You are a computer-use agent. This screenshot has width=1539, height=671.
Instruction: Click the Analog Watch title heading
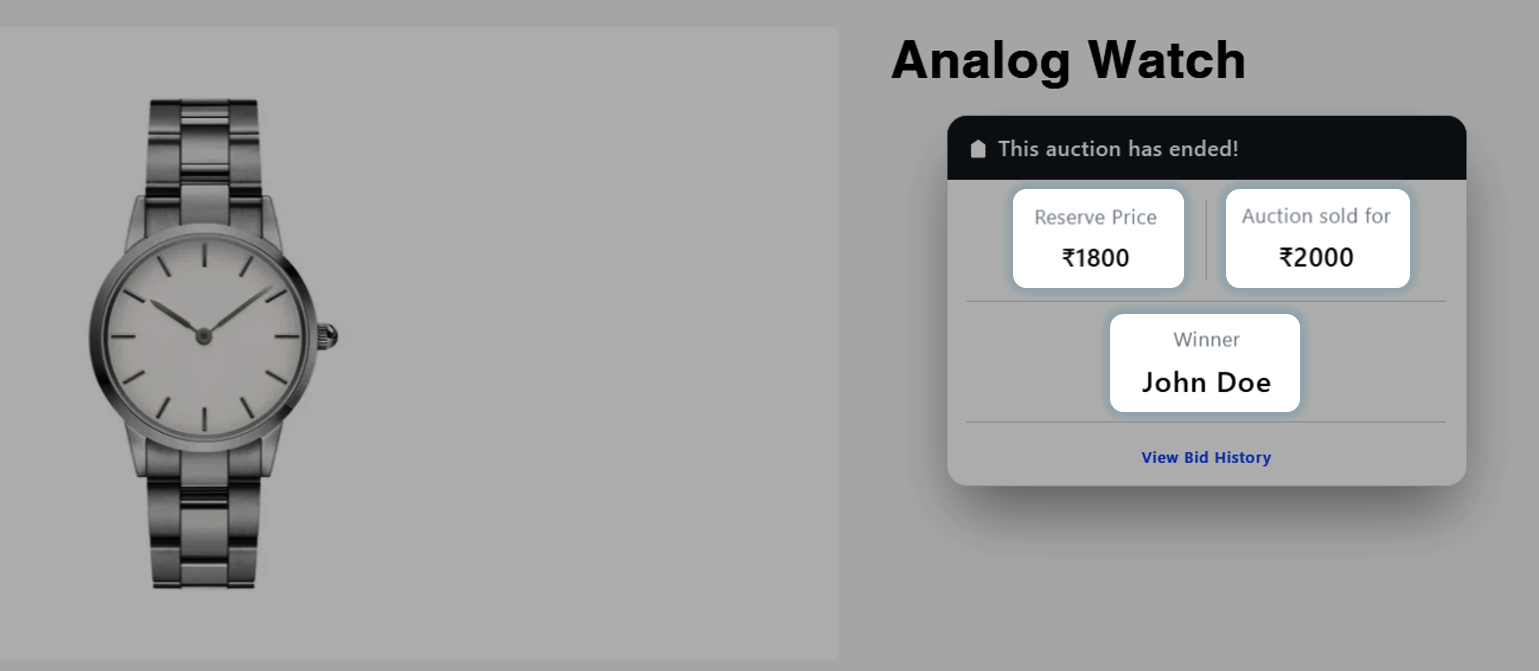pyautogui.click(x=1068, y=60)
